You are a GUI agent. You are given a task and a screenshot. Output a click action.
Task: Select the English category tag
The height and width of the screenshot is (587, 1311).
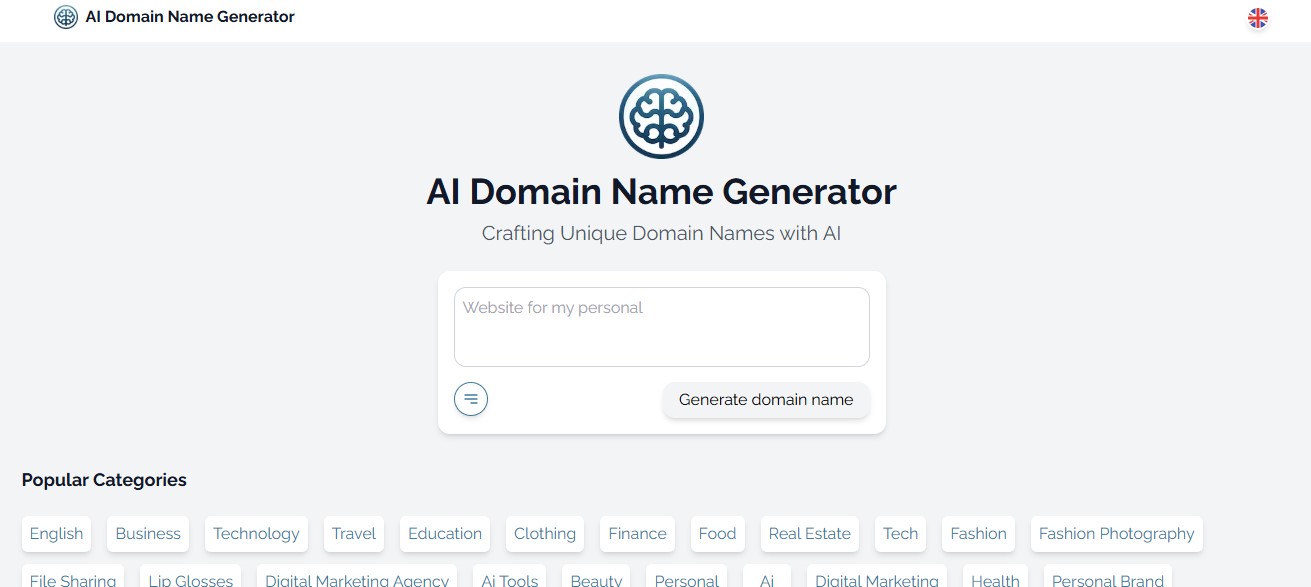click(56, 534)
